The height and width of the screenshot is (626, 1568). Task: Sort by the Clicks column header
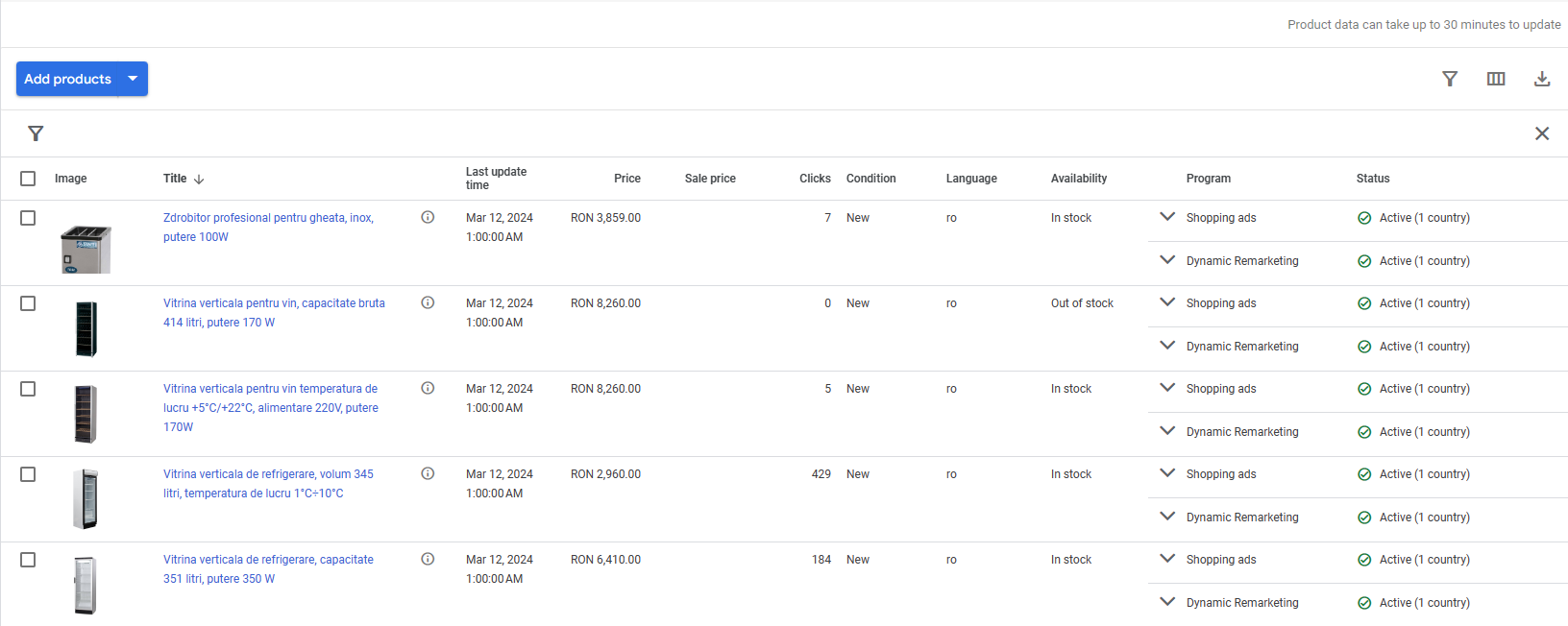[x=814, y=179]
